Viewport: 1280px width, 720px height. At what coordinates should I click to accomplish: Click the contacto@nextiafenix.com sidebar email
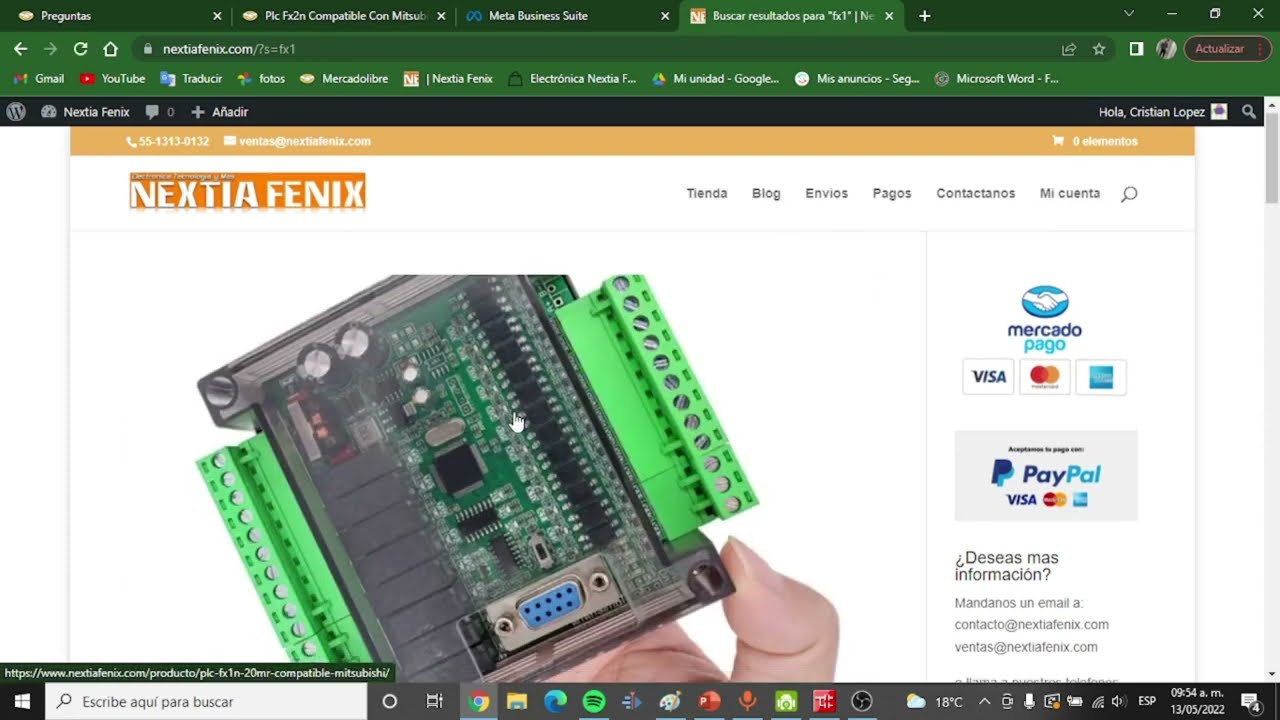pos(1032,625)
